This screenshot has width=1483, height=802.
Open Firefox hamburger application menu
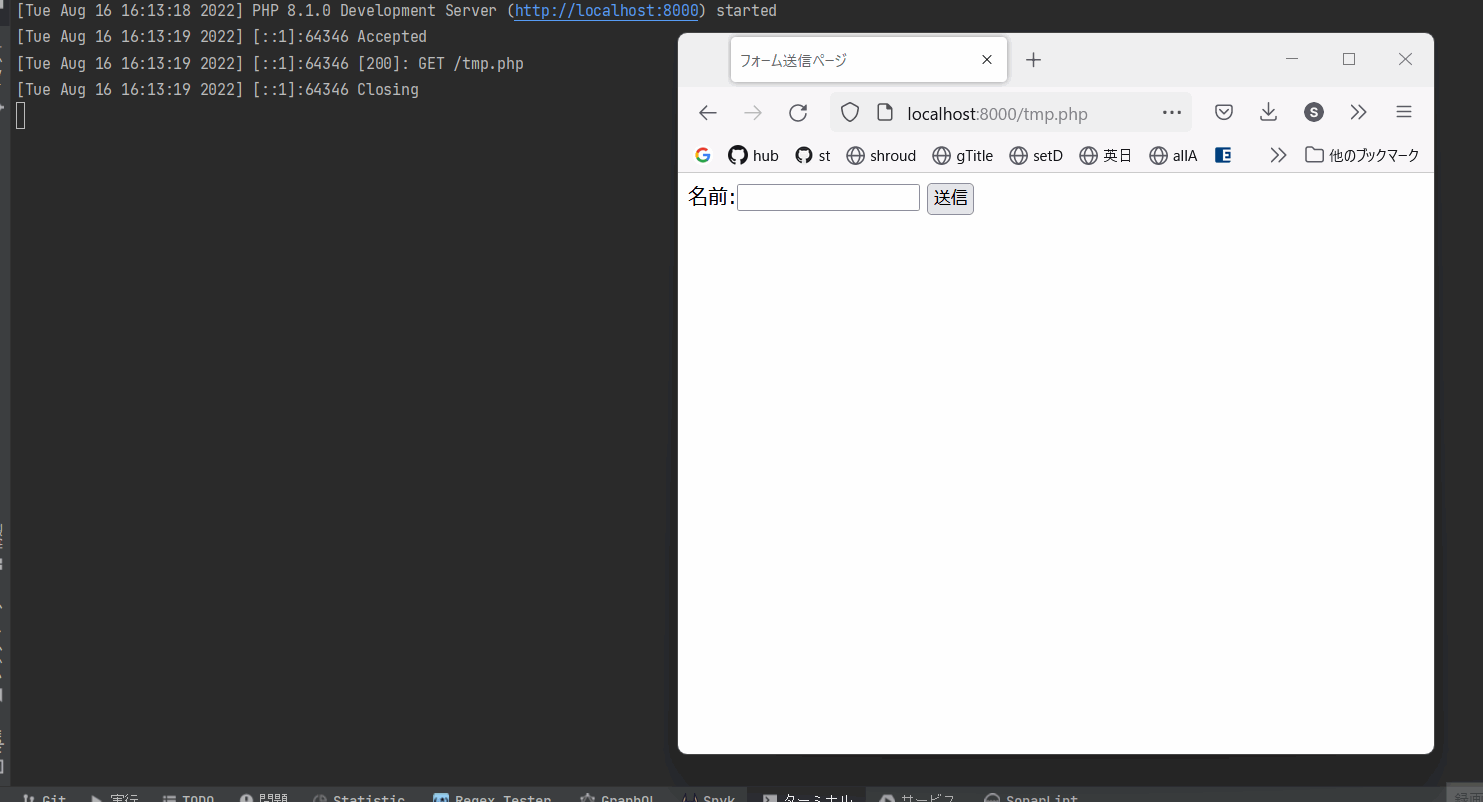[1403, 113]
